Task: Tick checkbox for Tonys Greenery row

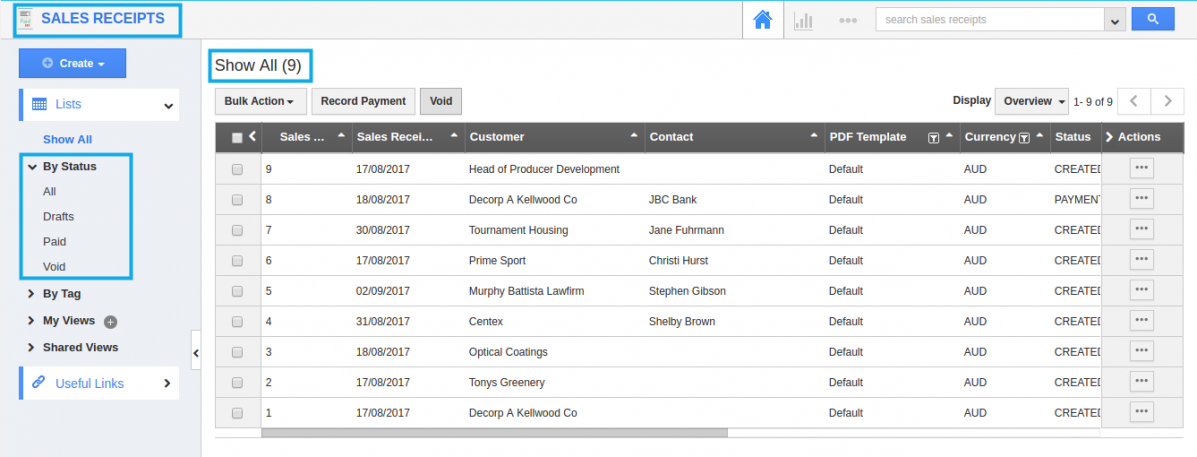Action: [x=237, y=383]
